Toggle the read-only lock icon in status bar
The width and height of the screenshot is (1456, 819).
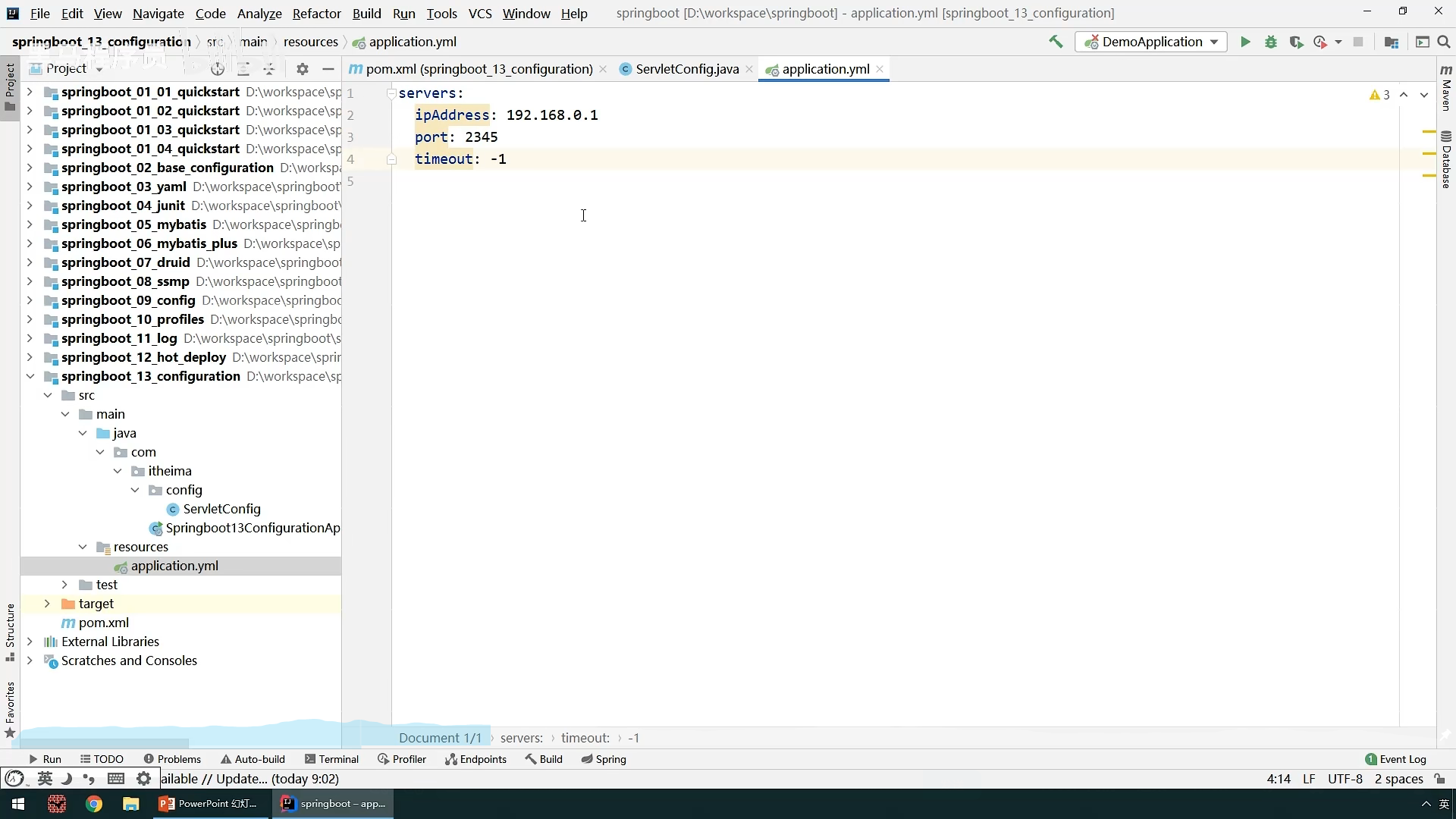(1439, 779)
